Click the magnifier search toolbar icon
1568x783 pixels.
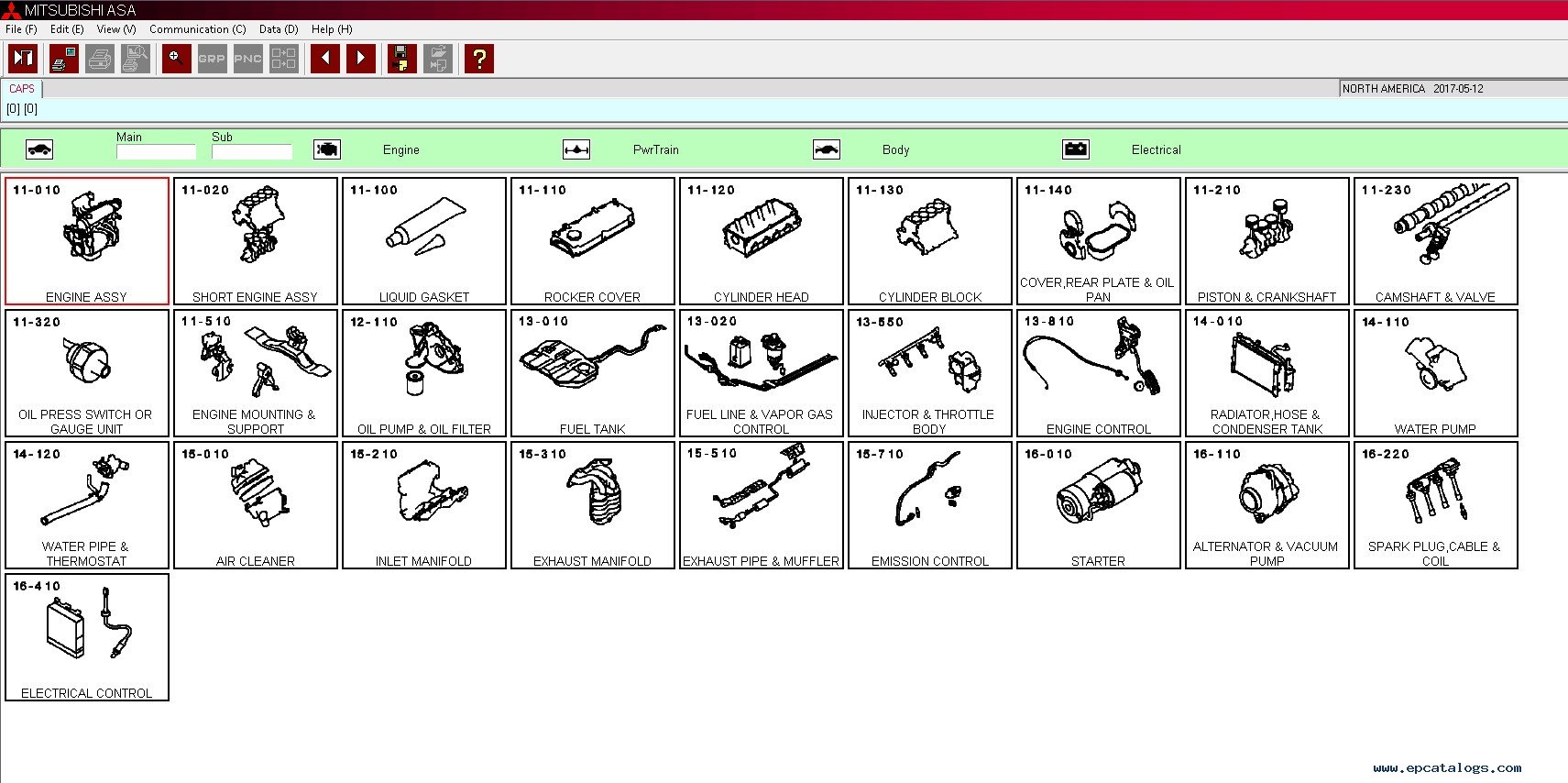coord(176,59)
